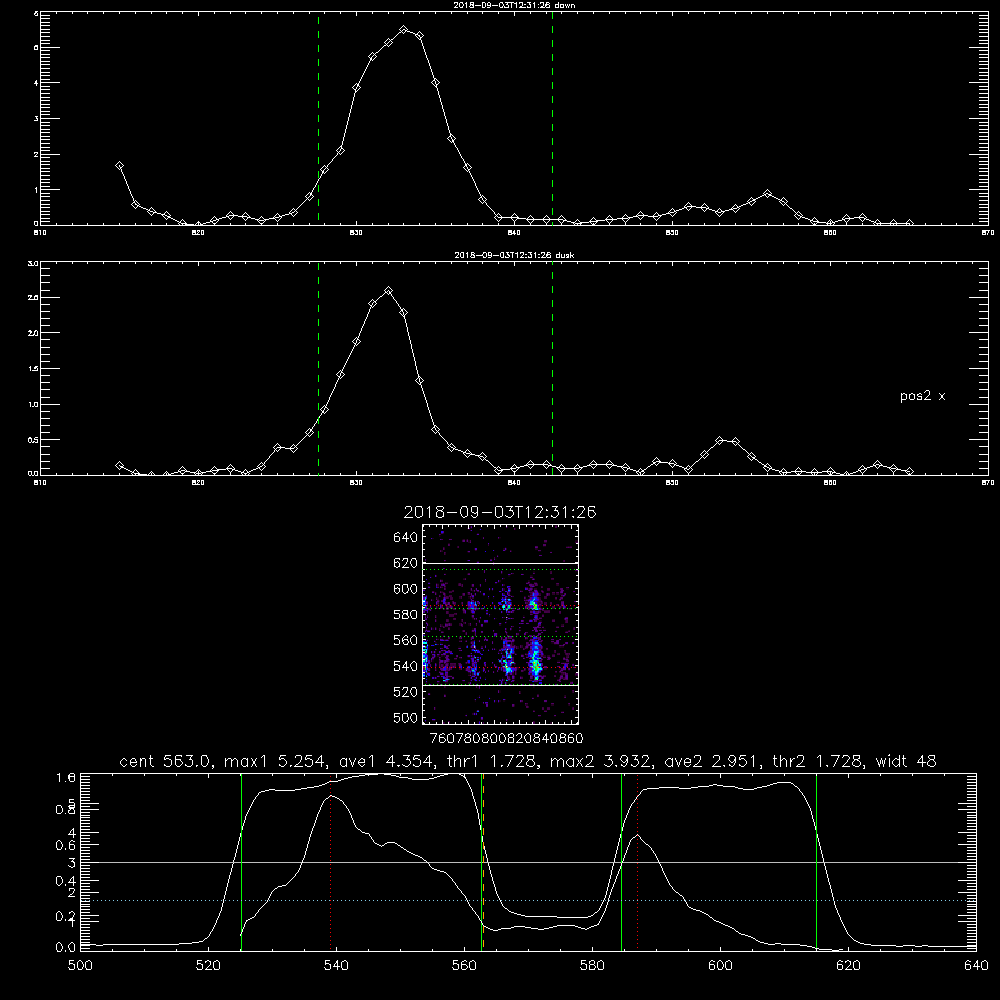Click the large "2018-09-03T12:31:26" title above spectrogram
Image resolution: width=1000 pixels, height=1000 pixels.
click(x=500, y=513)
